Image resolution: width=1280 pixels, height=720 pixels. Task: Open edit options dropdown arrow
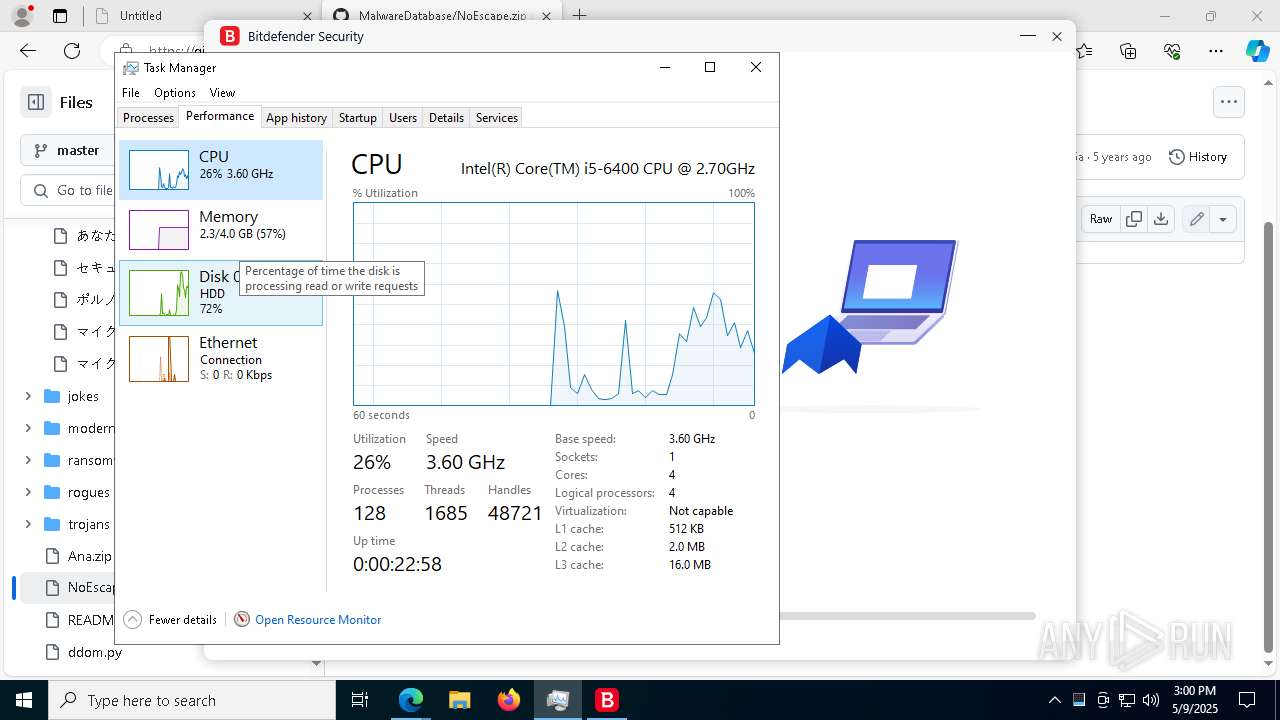(1223, 219)
